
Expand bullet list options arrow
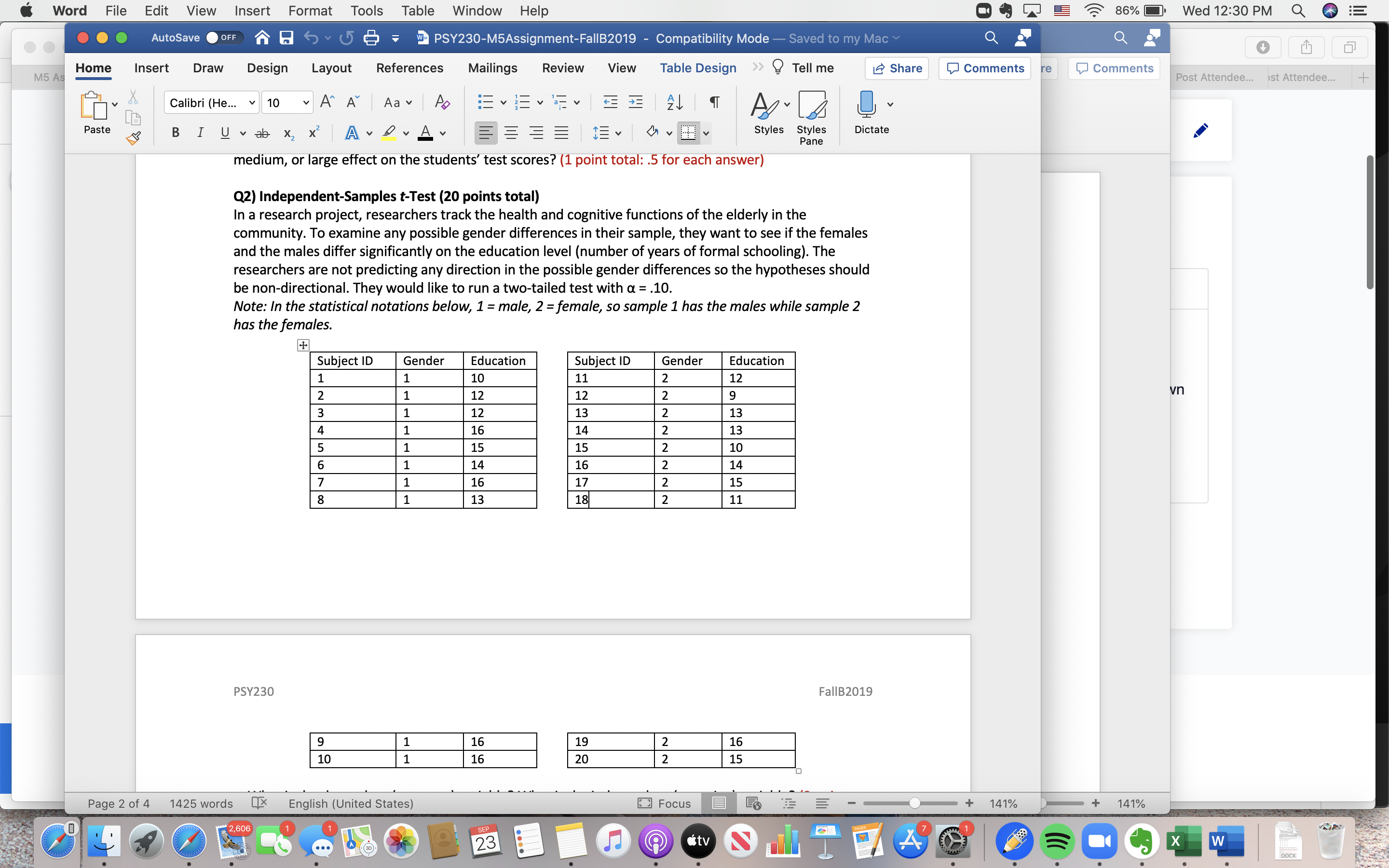[503, 103]
